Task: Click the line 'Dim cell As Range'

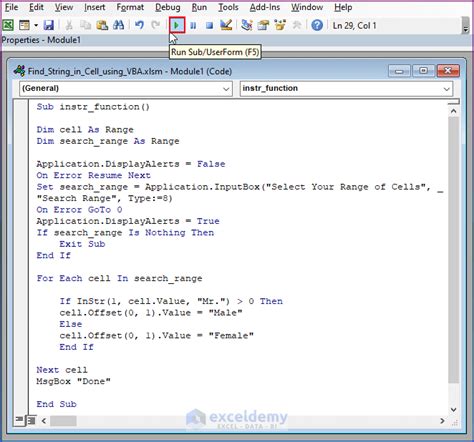Action: (85, 130)
